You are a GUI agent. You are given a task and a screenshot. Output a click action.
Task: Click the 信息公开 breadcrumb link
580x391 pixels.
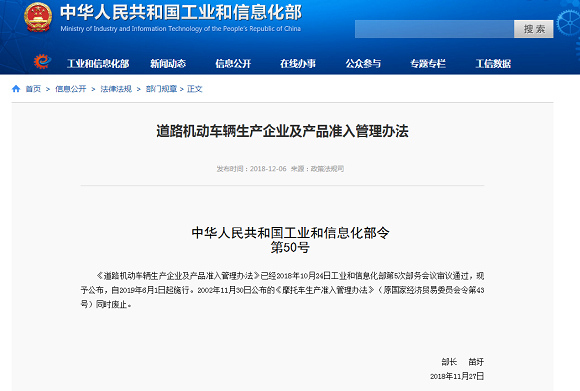pyautogui.click(x=71, y=89)
